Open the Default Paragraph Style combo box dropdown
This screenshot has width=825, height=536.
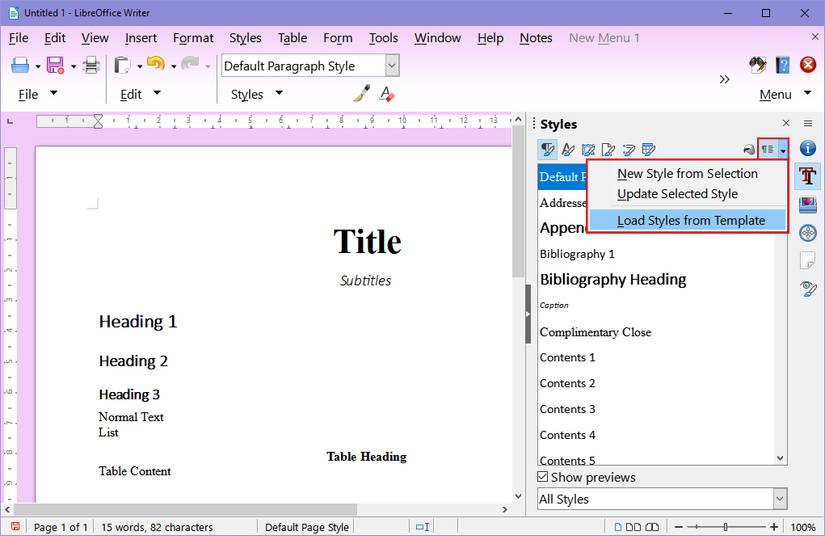pos(391,66)
